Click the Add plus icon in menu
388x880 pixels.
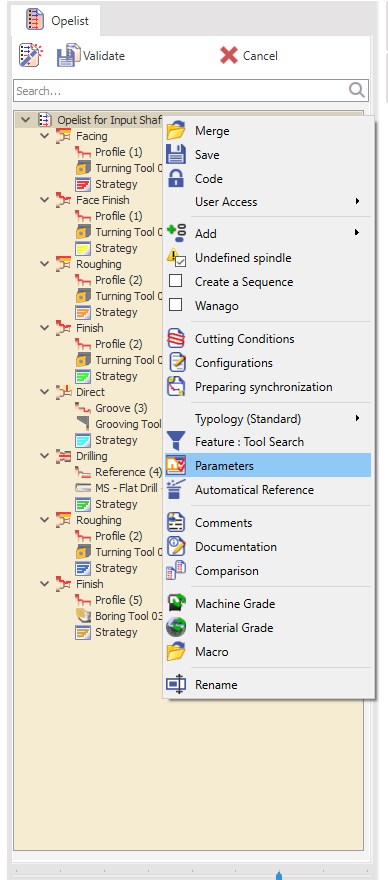[176, 233]
